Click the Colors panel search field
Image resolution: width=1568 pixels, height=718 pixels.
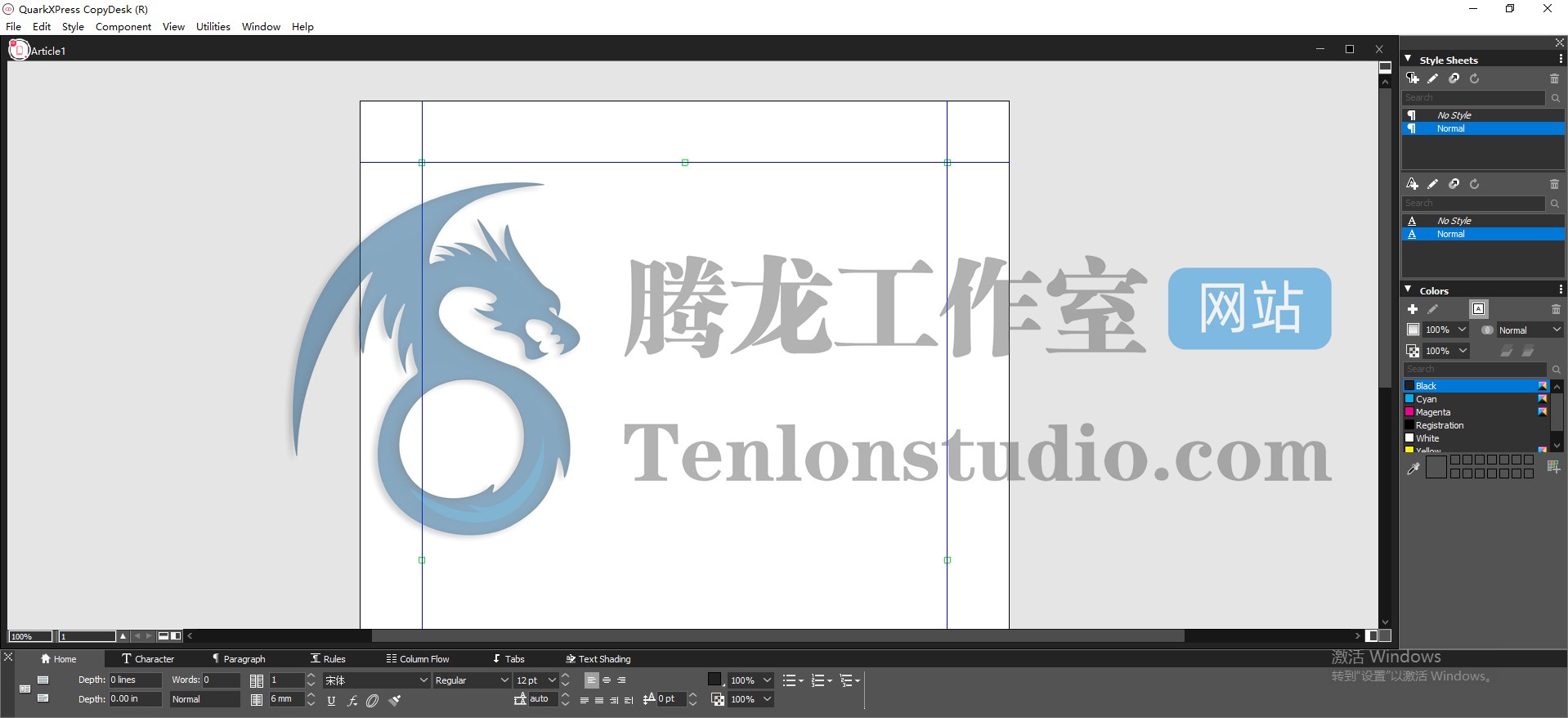[1476, 370]
